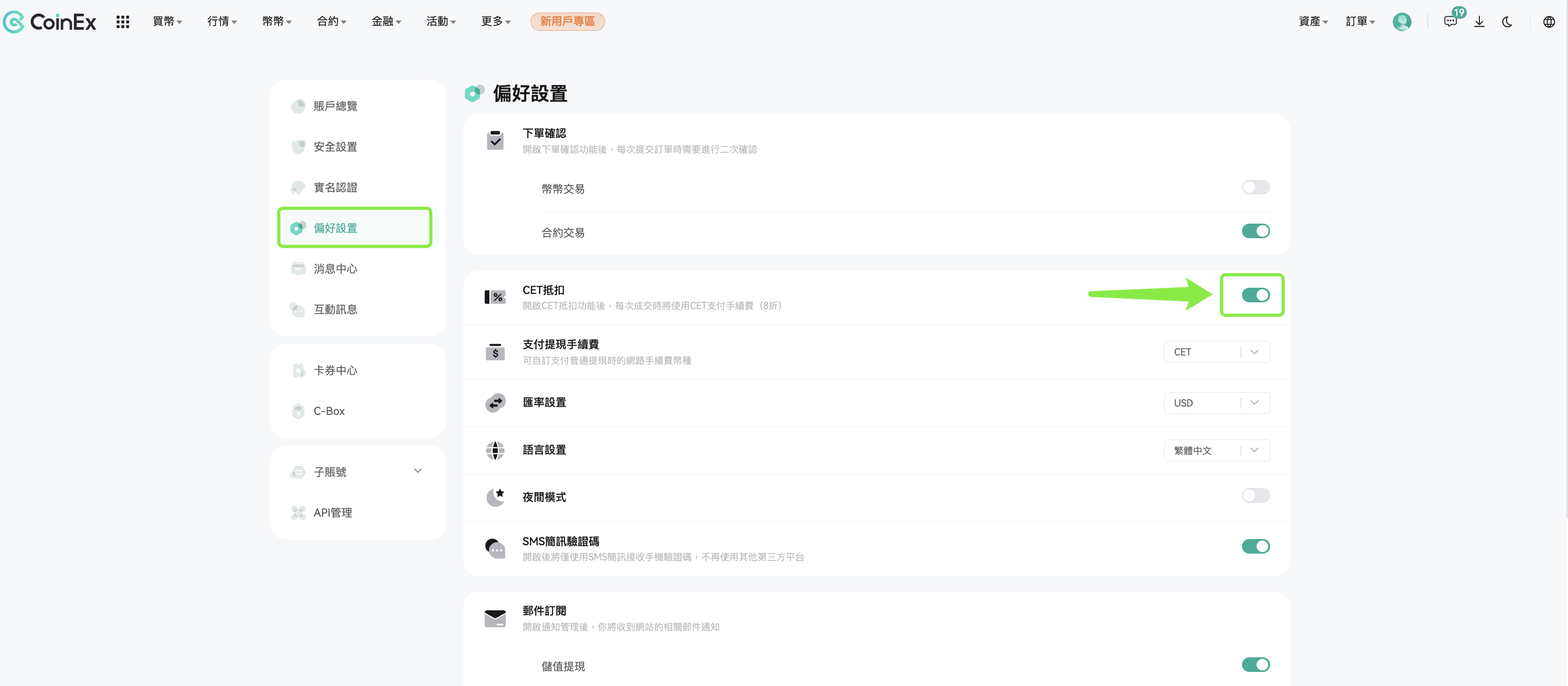Switch to dark mode via moon icon
The height and width of the screenshot is (686, 1568).
click(1507, 22)
